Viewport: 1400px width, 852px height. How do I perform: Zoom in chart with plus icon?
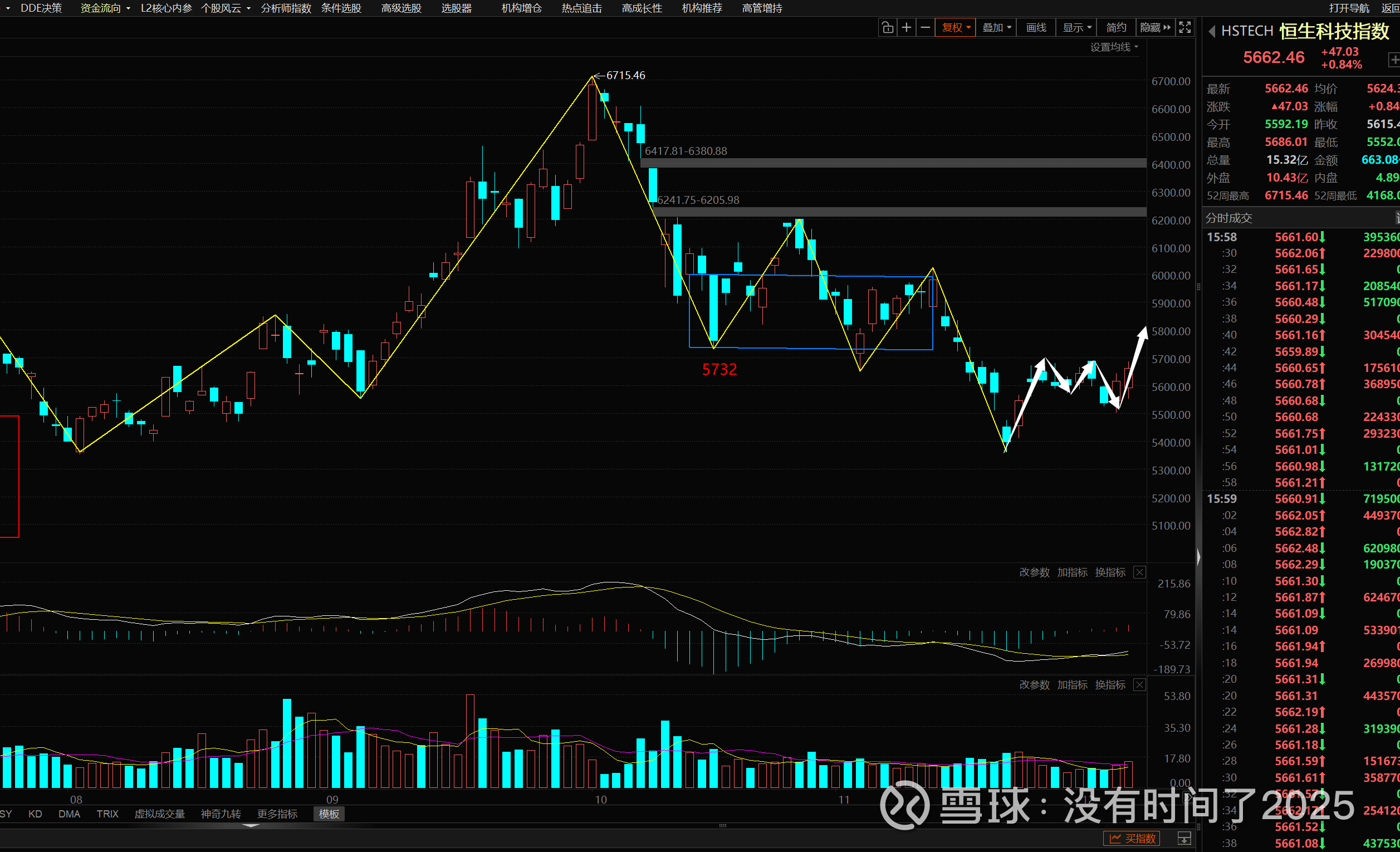907,27
